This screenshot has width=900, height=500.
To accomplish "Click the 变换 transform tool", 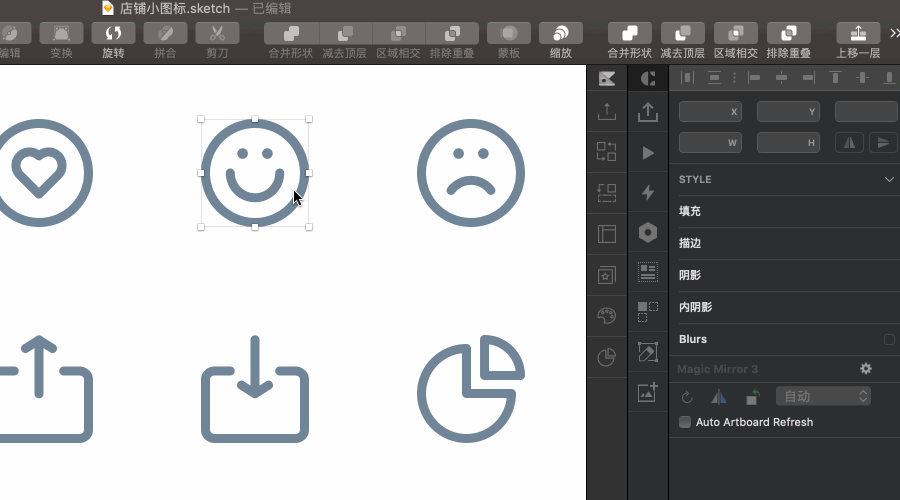I will [x=61, y=33].
